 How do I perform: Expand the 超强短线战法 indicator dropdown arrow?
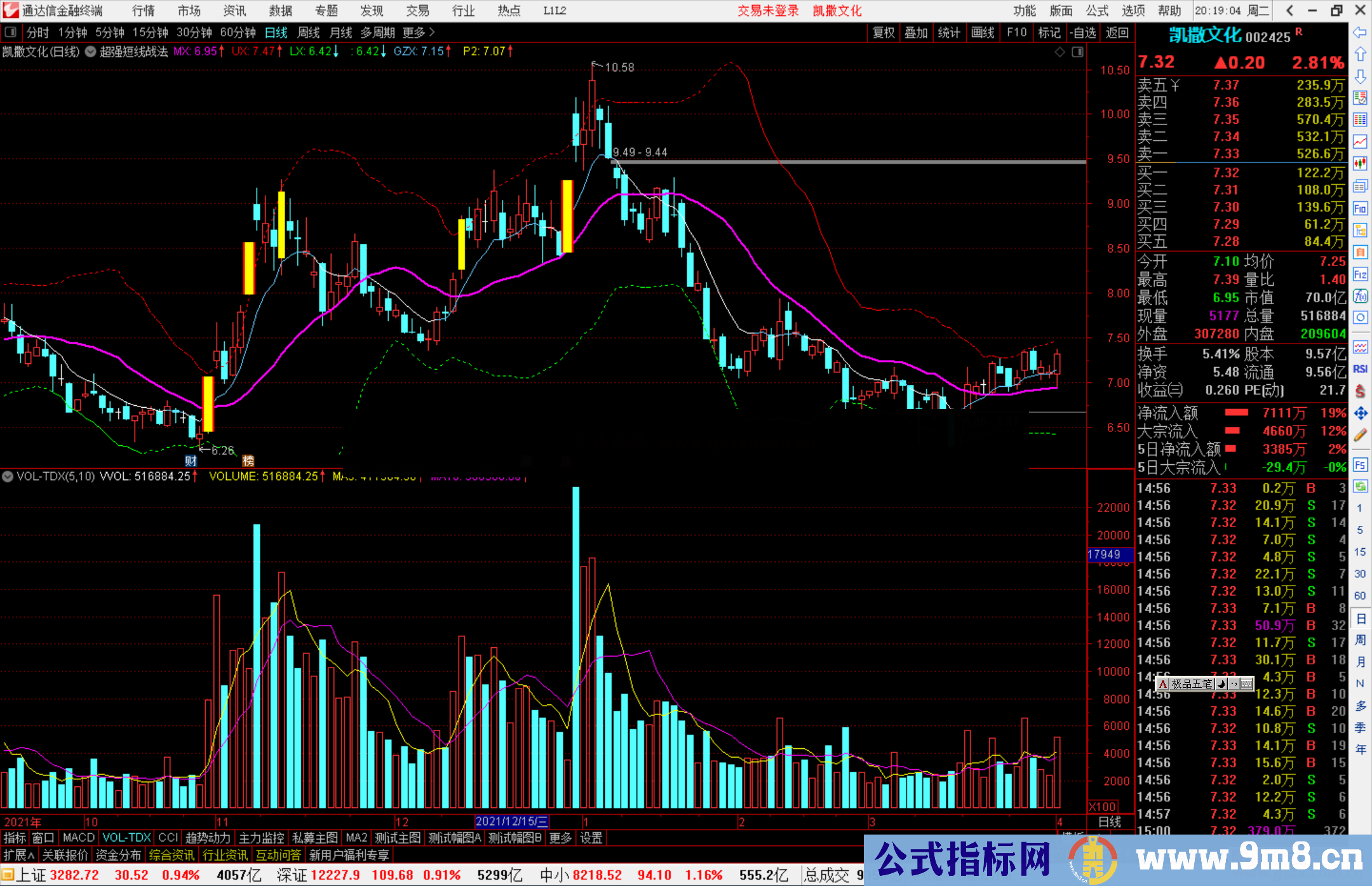[91, 51]
